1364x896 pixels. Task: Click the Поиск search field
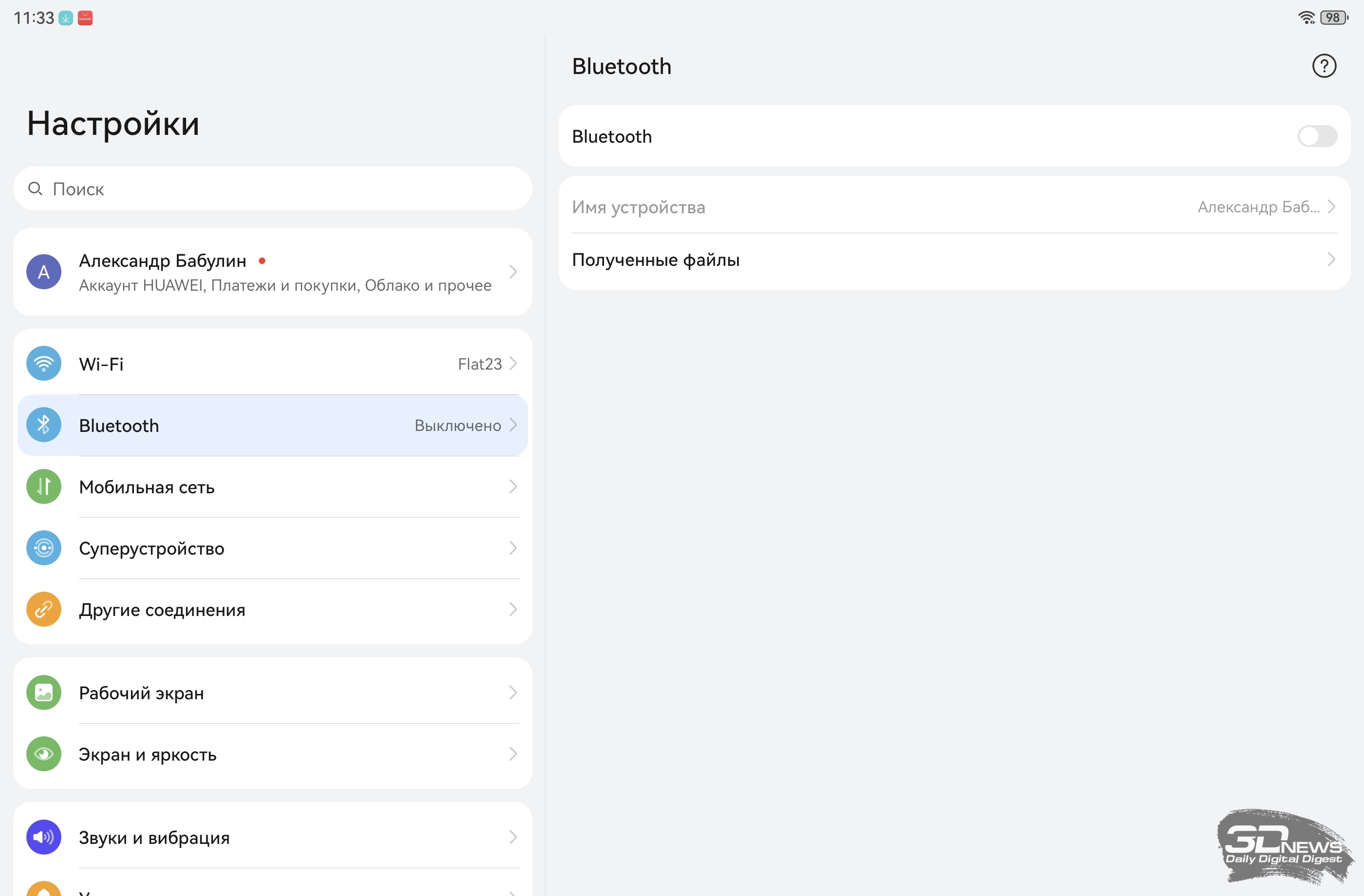pos(273,188)
